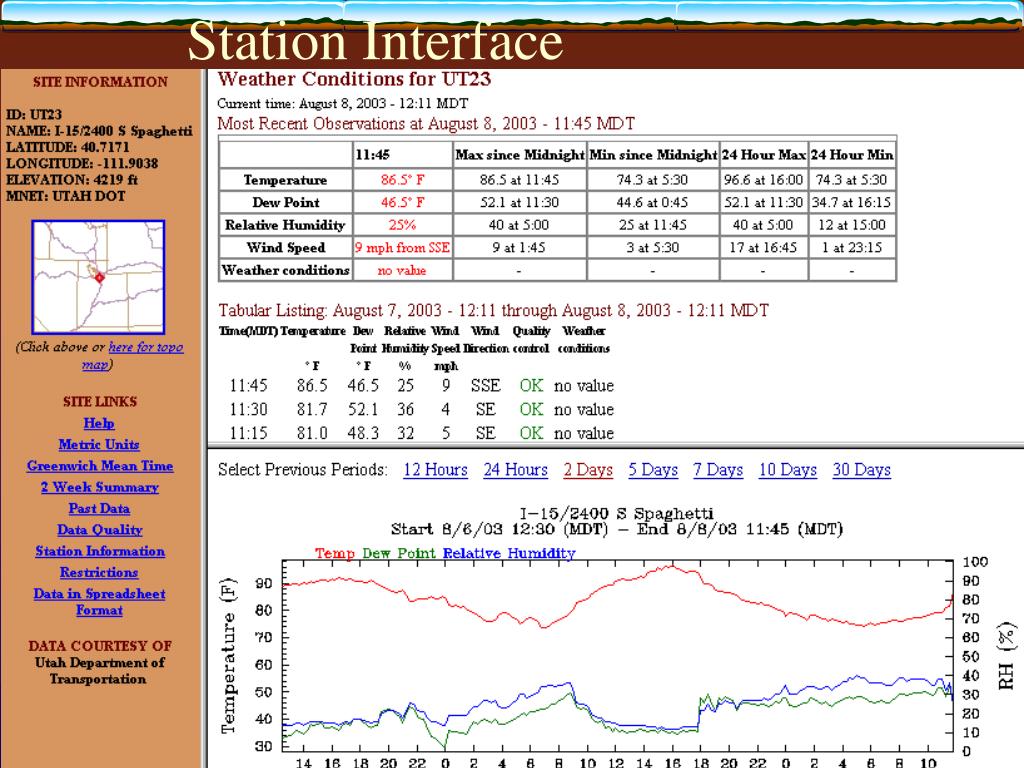1024x768 pixels.
Task: Click Greenwich Mean Time link
Action: pyautogui.click(x=100, y=466)
